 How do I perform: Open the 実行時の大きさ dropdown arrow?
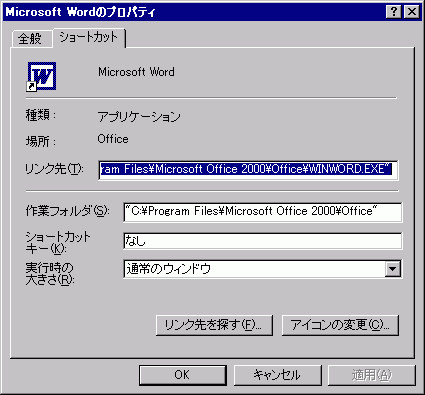point(393,269)
